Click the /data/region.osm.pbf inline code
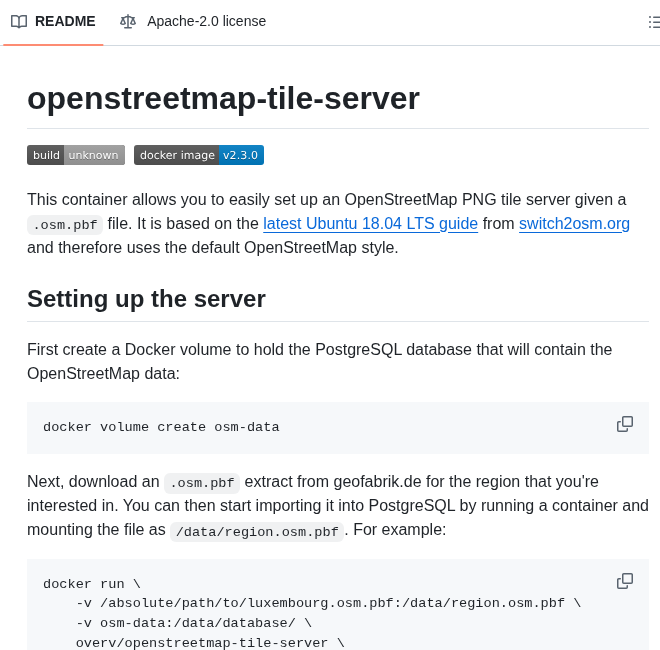This screenshot has width=660, height=650. tap(257, 532)
